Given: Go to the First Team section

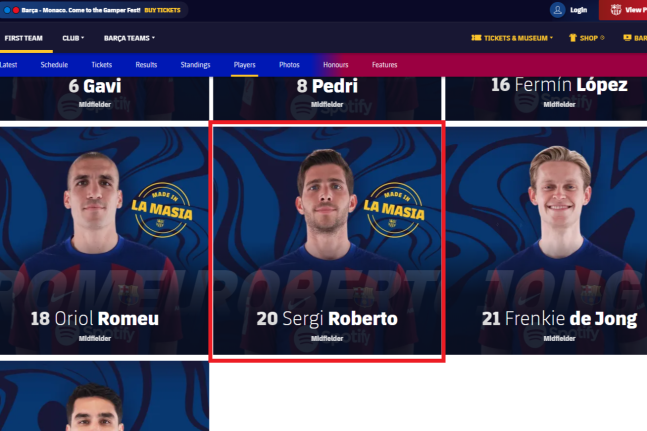Looking at the screenshot, I should click(24, 38).
